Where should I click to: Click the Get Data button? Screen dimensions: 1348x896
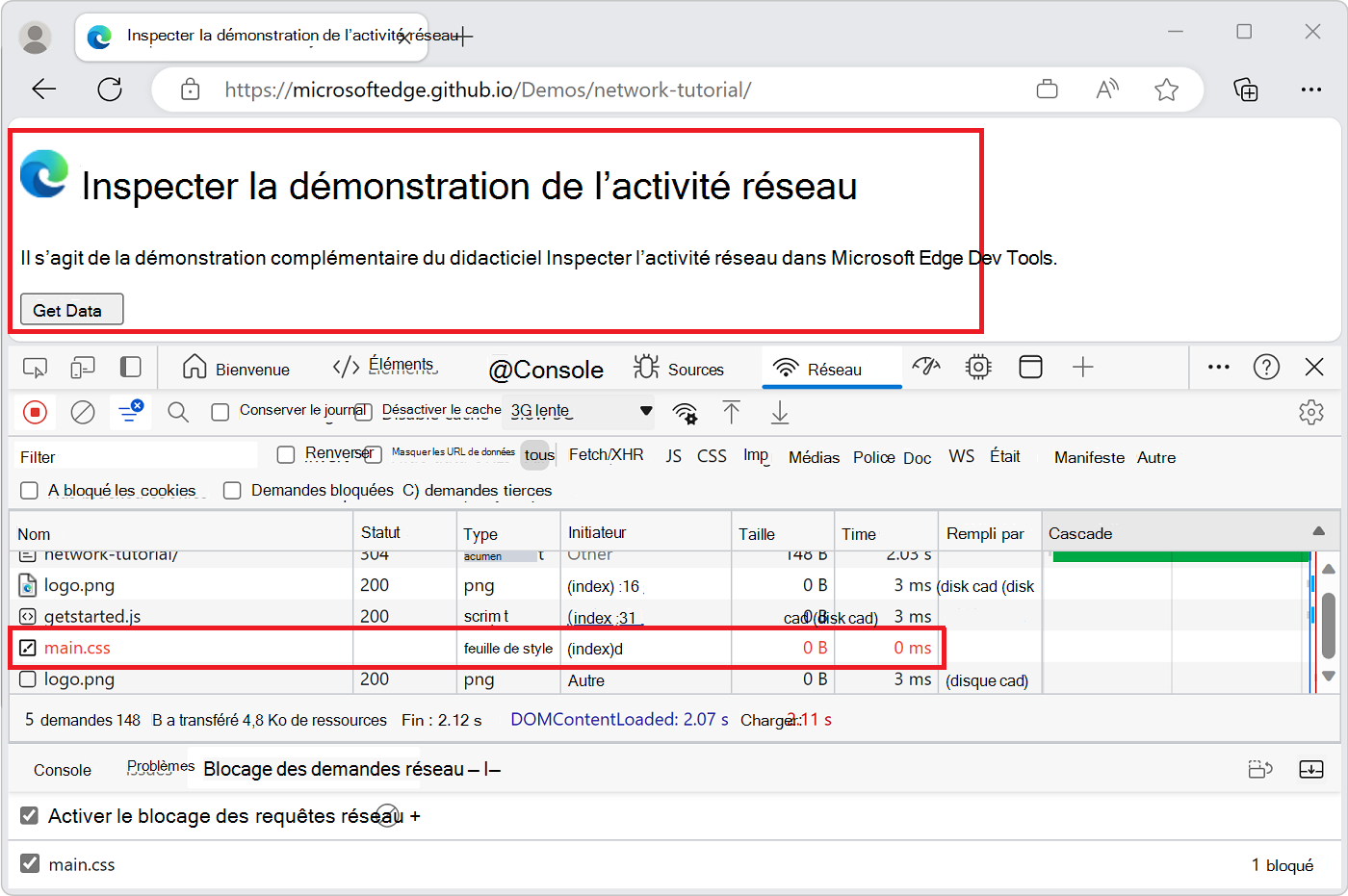pos(71,309)
